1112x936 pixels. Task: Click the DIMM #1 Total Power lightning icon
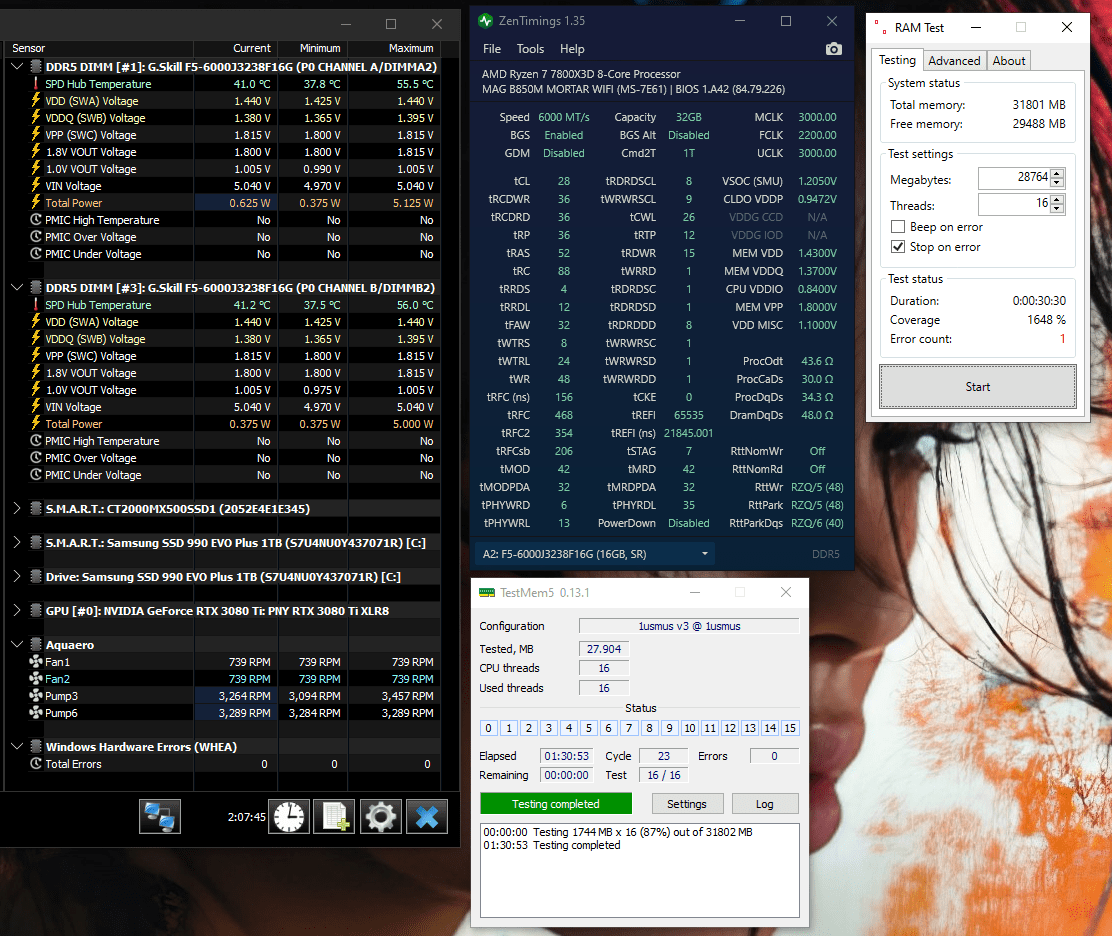(35, 203)
